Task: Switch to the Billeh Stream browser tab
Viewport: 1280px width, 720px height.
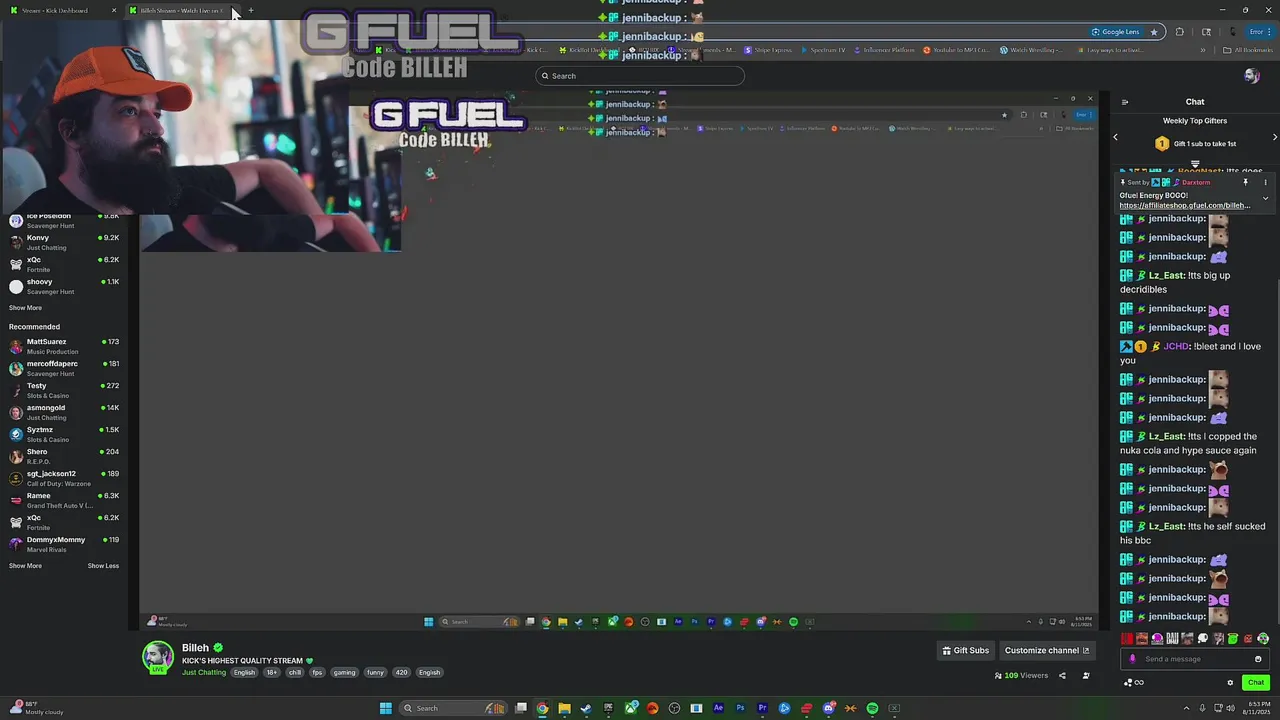Action: (x=182, y=10)
